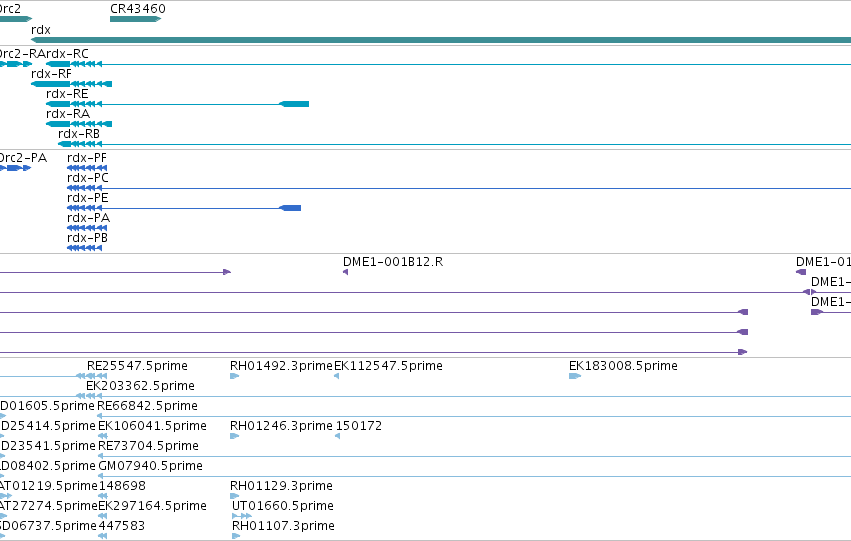Screen dimensions: 851x541
Task: Click the RE66842.5prime EST label
Action: point(148,406)
